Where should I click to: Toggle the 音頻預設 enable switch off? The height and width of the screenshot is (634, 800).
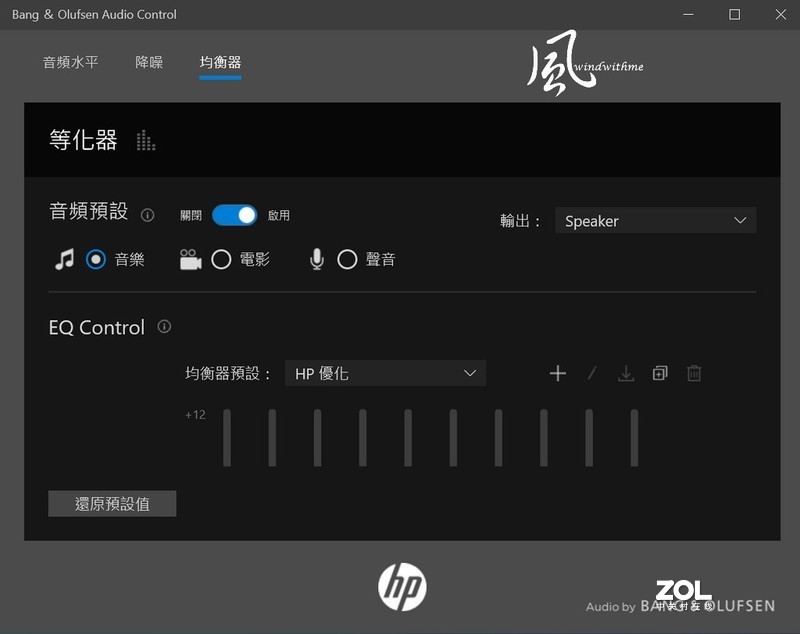pyautogui.click(x=234, y=214)
